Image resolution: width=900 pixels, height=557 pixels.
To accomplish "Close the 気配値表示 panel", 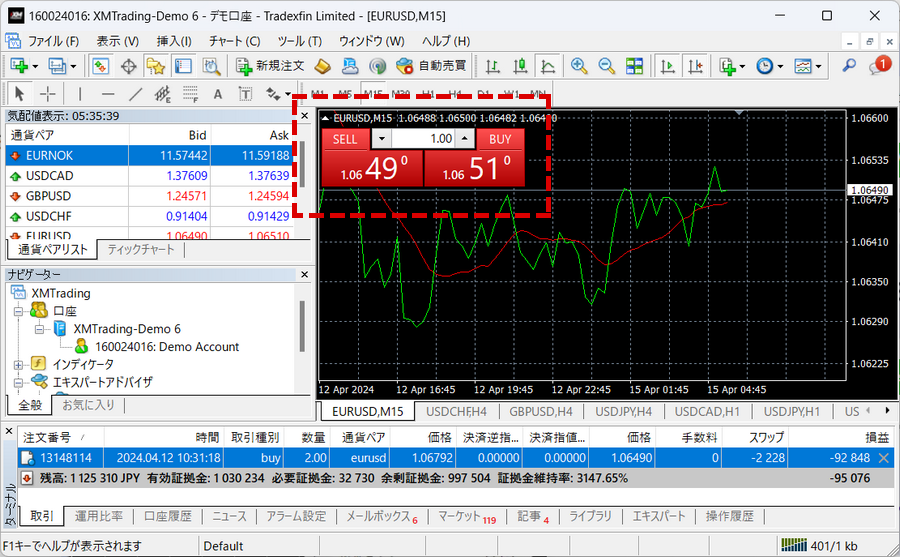I will click(x=305, y=115).
